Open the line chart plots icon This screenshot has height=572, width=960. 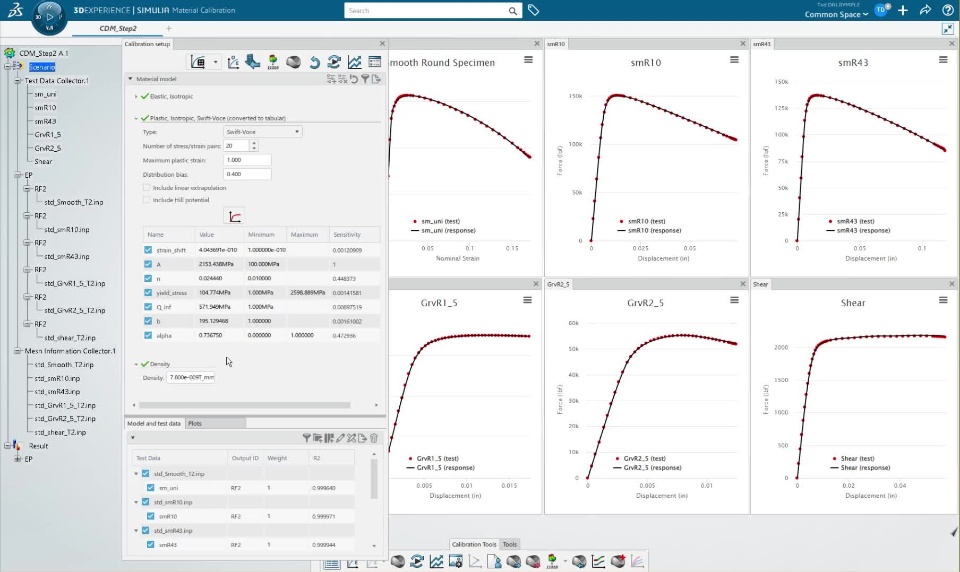[354, 62]
